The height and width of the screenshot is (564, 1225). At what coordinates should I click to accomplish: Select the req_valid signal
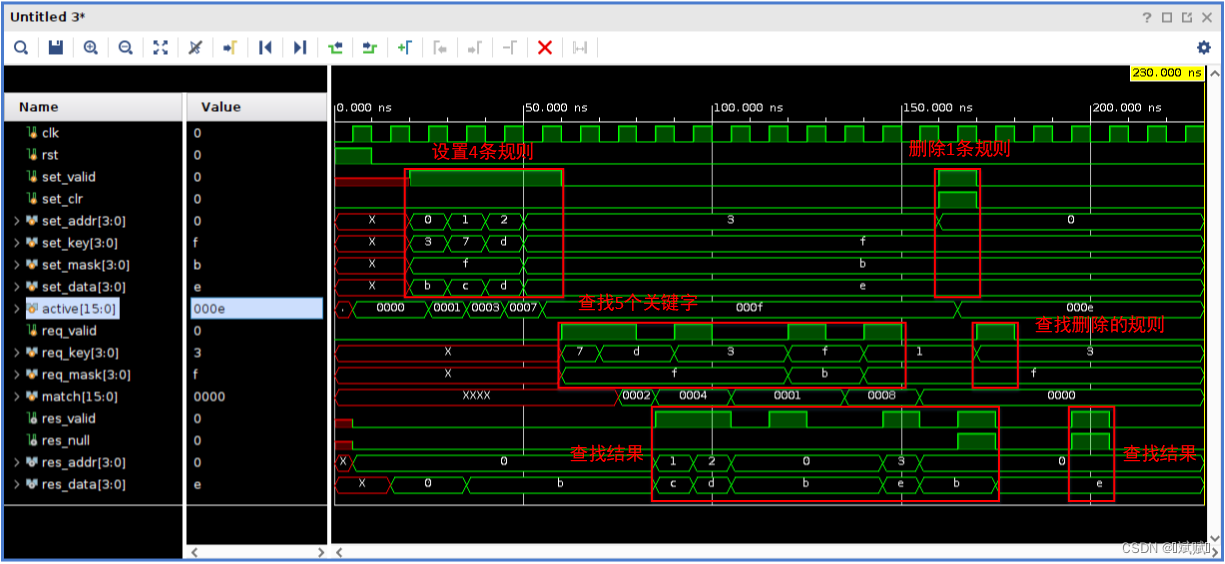click(69, 331)
